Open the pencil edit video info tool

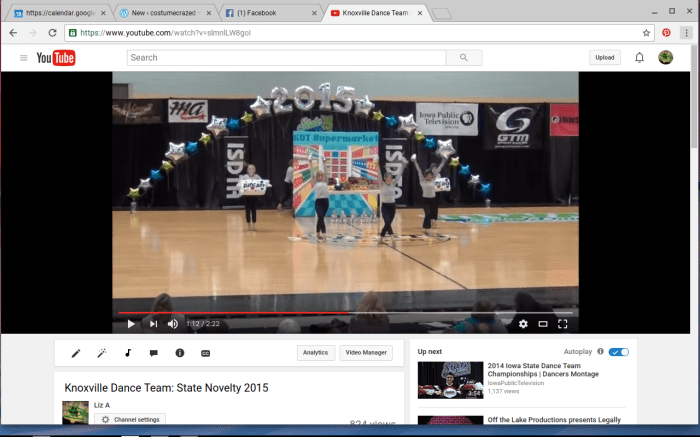[x=76, y=353]
